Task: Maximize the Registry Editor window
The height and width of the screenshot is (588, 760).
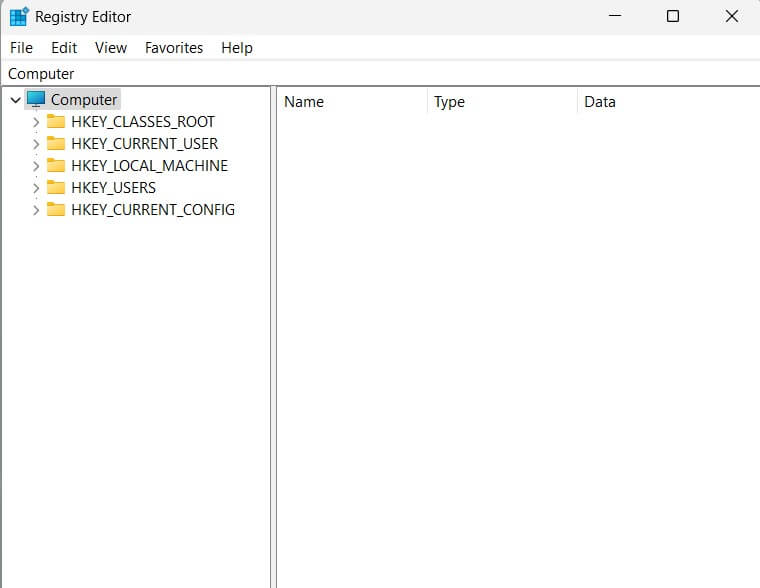Action: click(673, 16)
